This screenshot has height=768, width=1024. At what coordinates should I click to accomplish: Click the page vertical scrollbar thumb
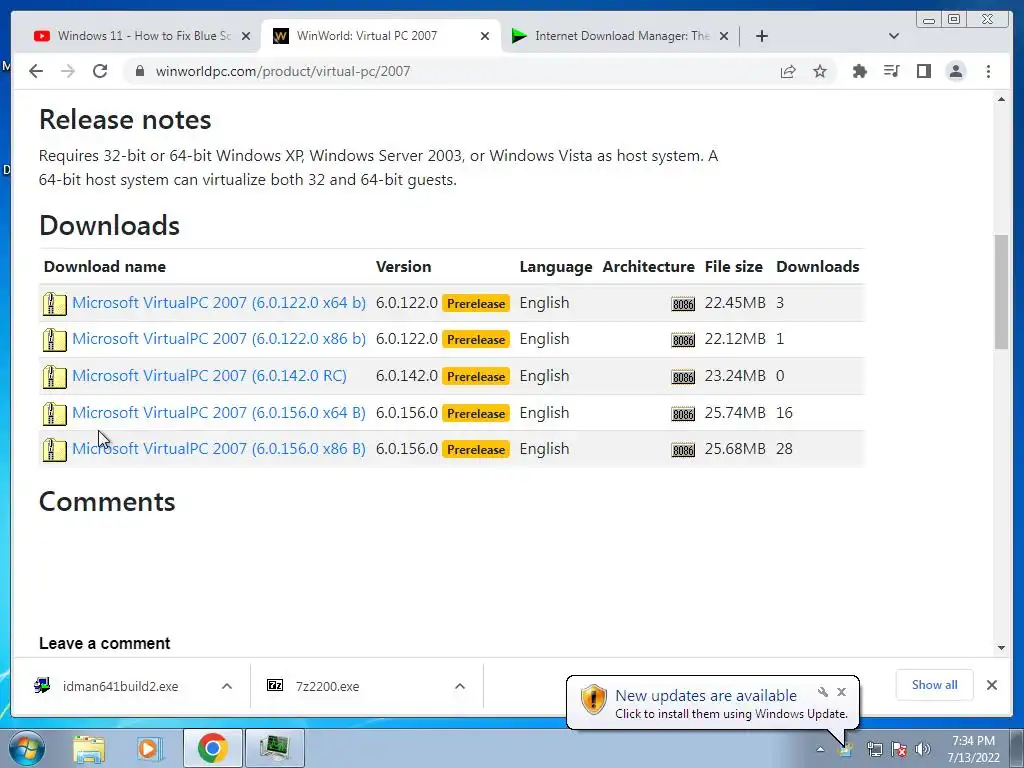[1002, 292]
